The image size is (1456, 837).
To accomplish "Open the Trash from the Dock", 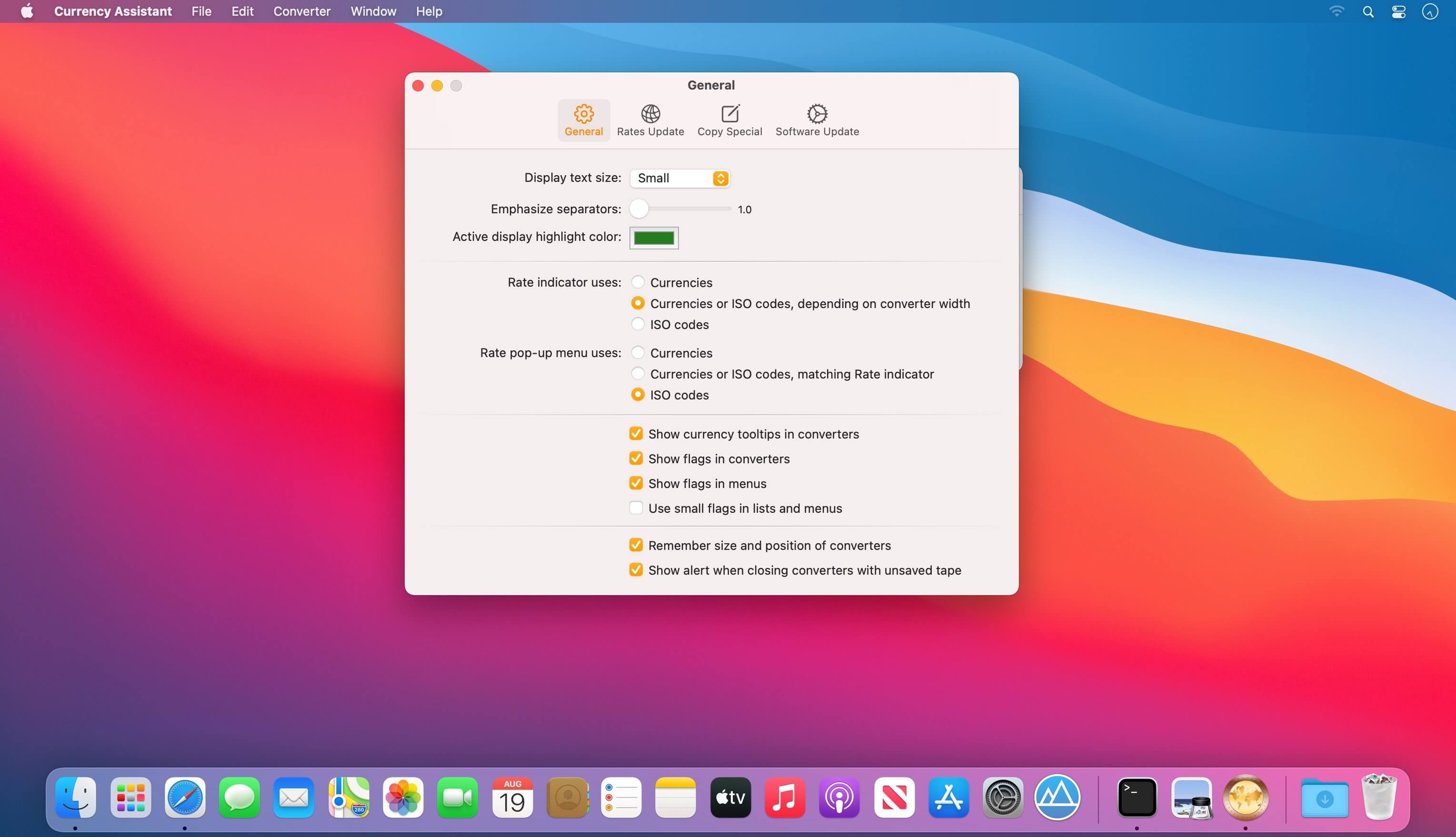I will 1379,797.
